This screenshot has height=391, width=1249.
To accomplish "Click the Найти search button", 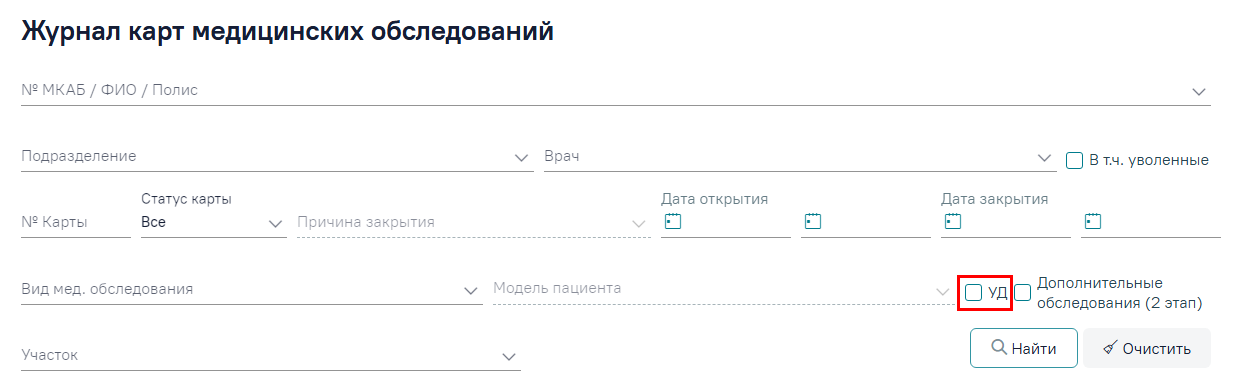I will click(x=1023, y=348).
